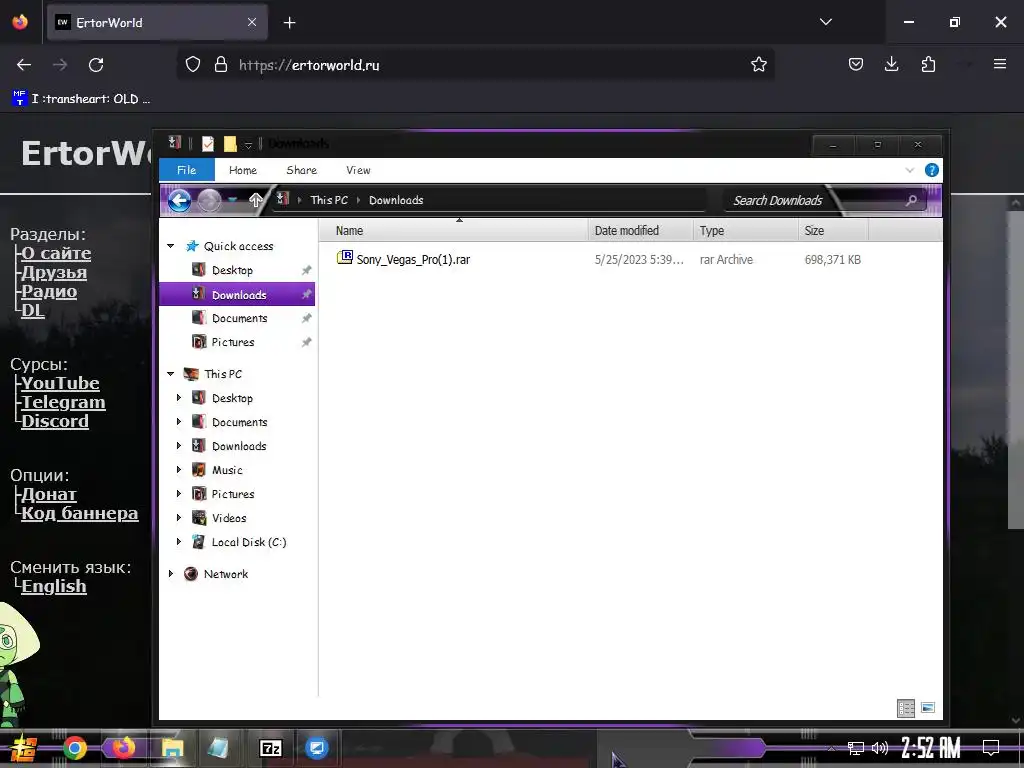Expand Desktop under This PC
This screenshot has height=768, width=1024.
point(179,398)
